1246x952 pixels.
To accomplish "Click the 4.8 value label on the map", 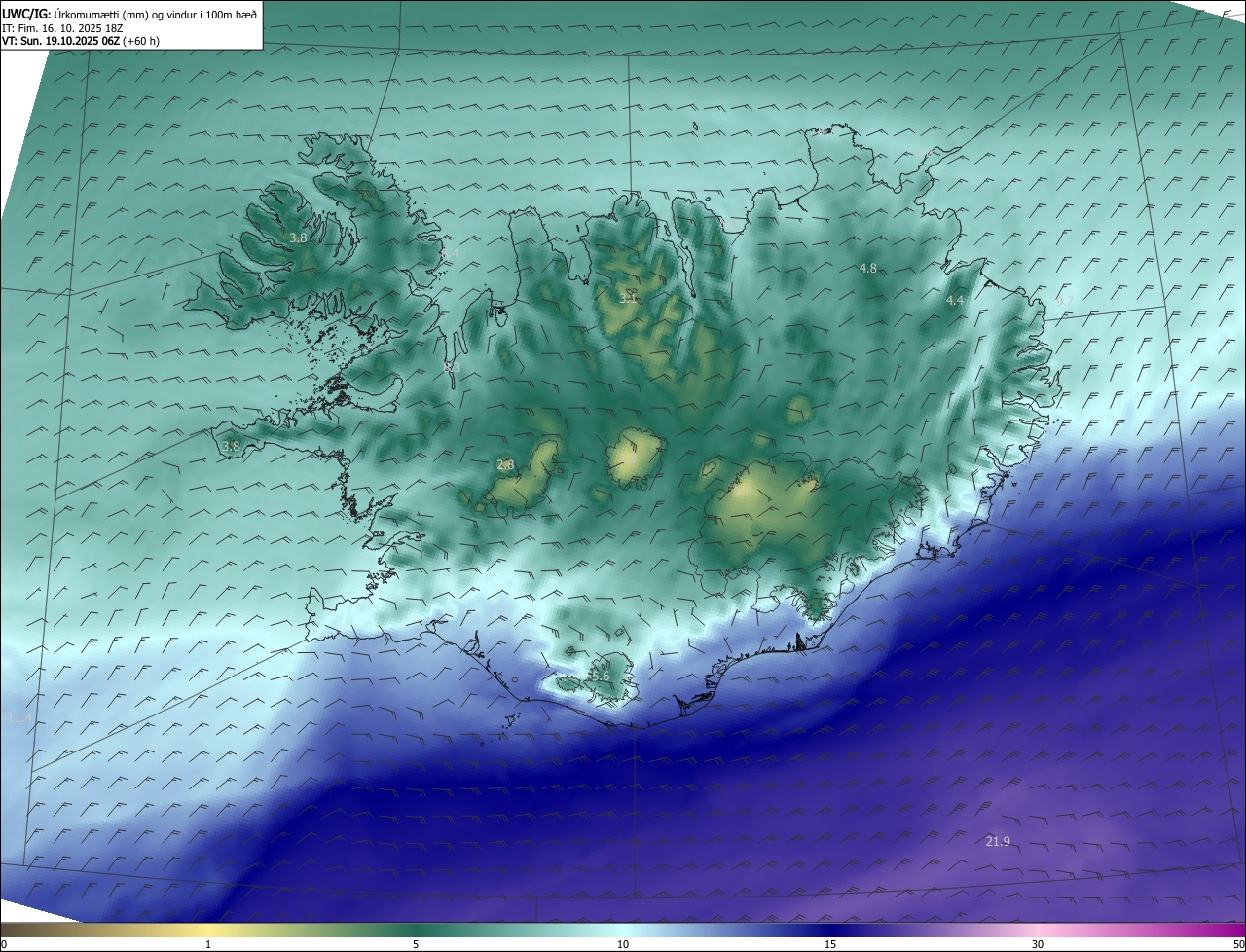I will [868, 268].
